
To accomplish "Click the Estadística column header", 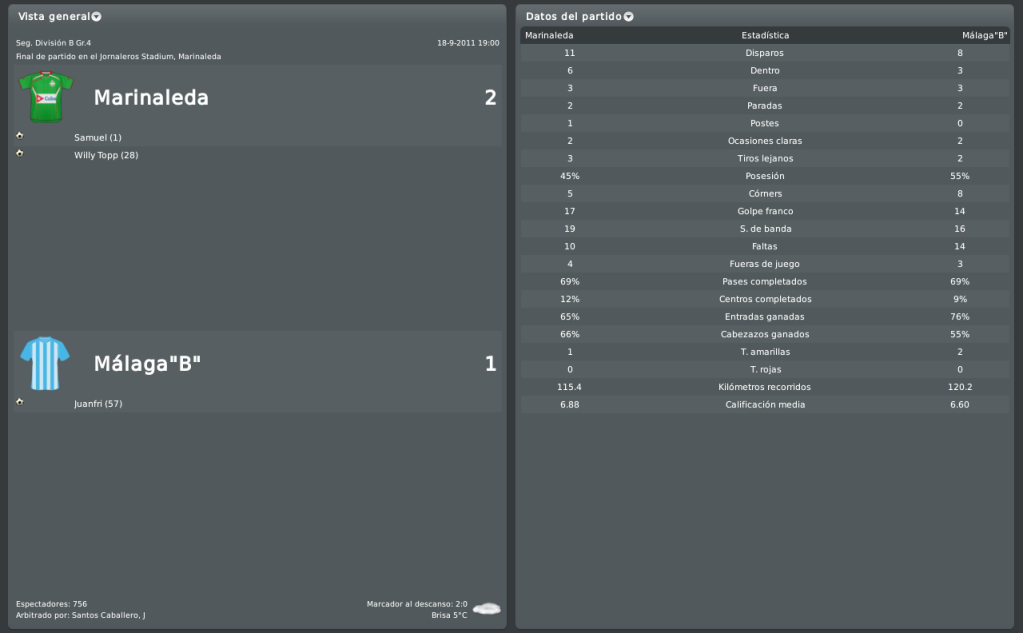I will tap(765, 35).
